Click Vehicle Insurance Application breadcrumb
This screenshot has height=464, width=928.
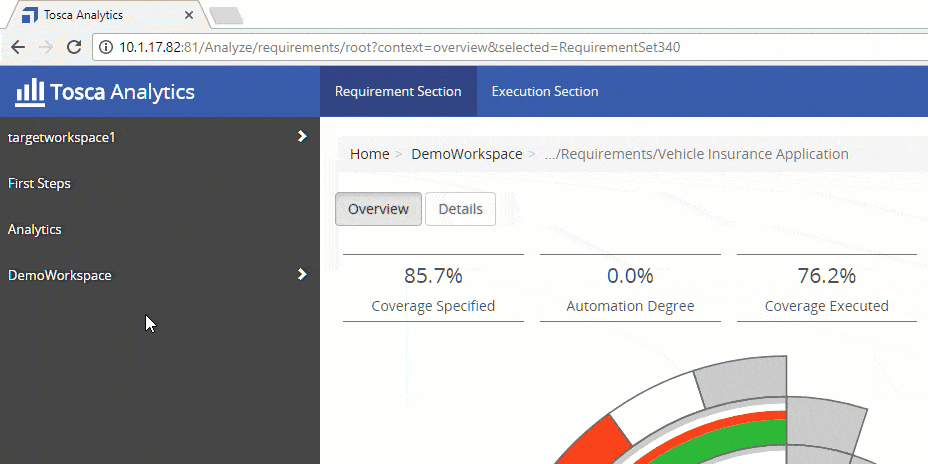(x=697, y=154)
